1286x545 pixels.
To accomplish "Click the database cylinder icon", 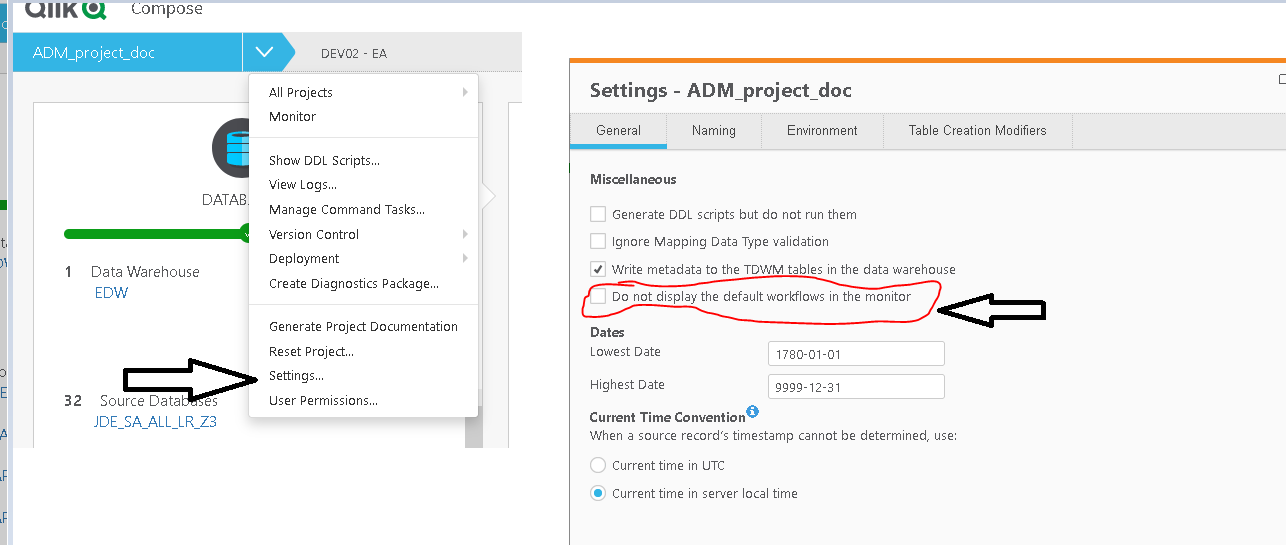I will (x=236, y=148).
